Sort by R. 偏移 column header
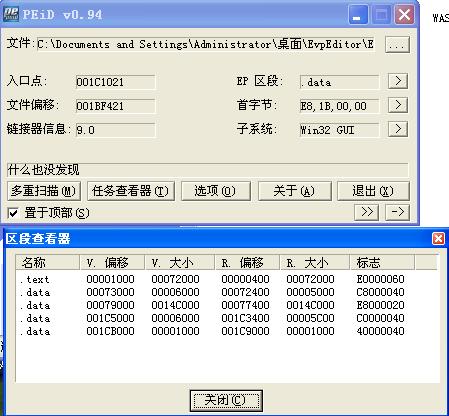Image resolution: width=449 pixels, height=416 pixels. point(247,262)
